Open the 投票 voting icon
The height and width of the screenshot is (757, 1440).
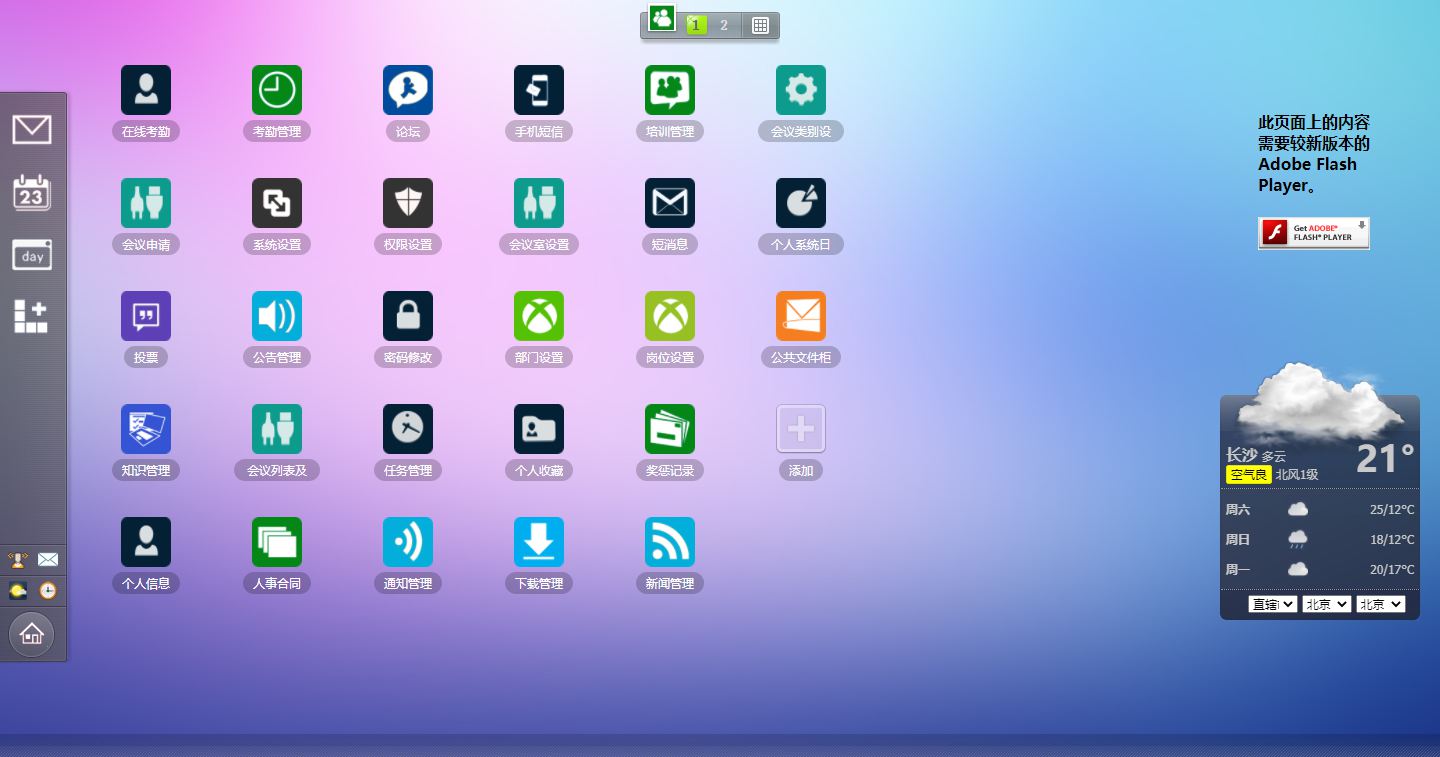[x=146, y=316]
